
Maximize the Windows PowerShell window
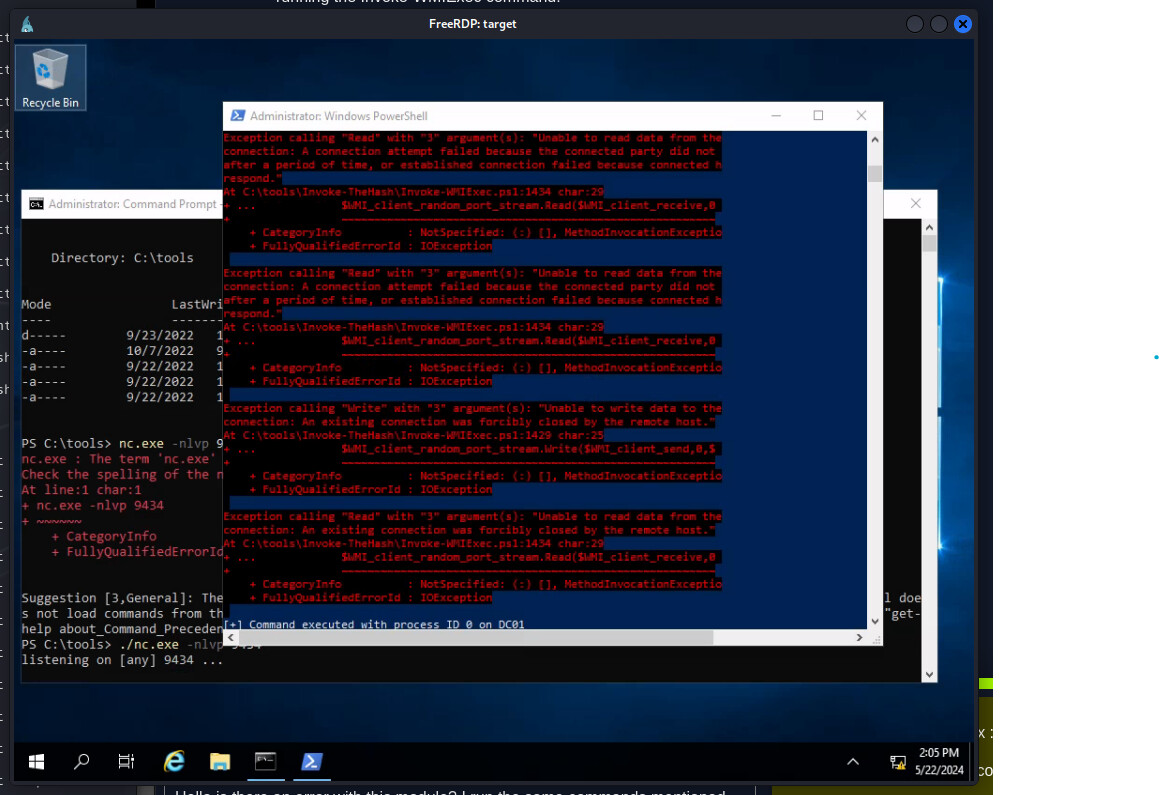pos(818,116)
